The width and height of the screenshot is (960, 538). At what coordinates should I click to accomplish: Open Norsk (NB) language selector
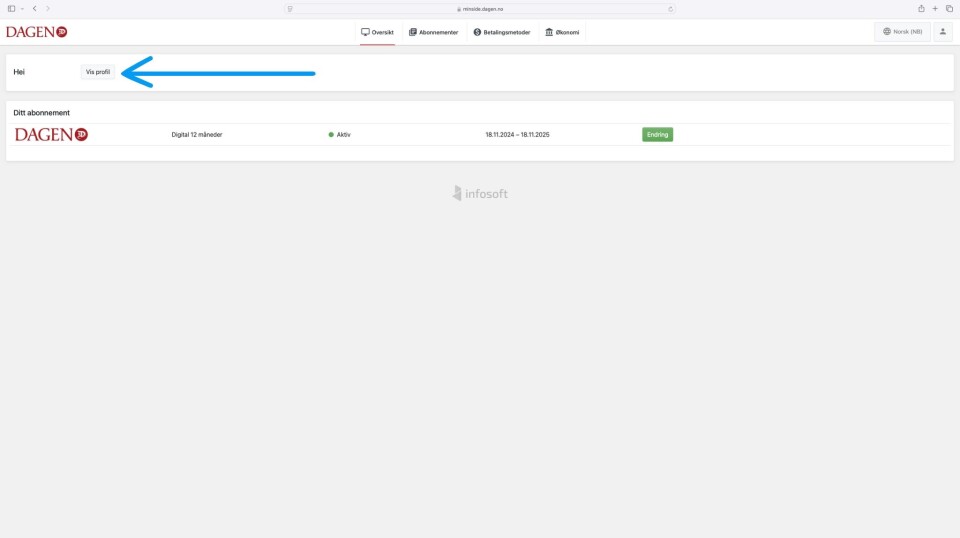pyautogui.click(x=902, y=32)
